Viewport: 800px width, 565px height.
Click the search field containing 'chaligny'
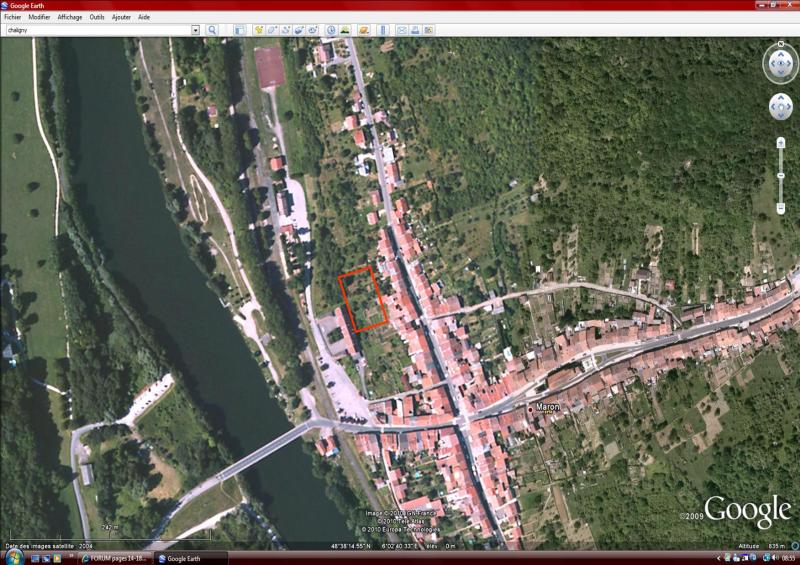pos(98,30)
